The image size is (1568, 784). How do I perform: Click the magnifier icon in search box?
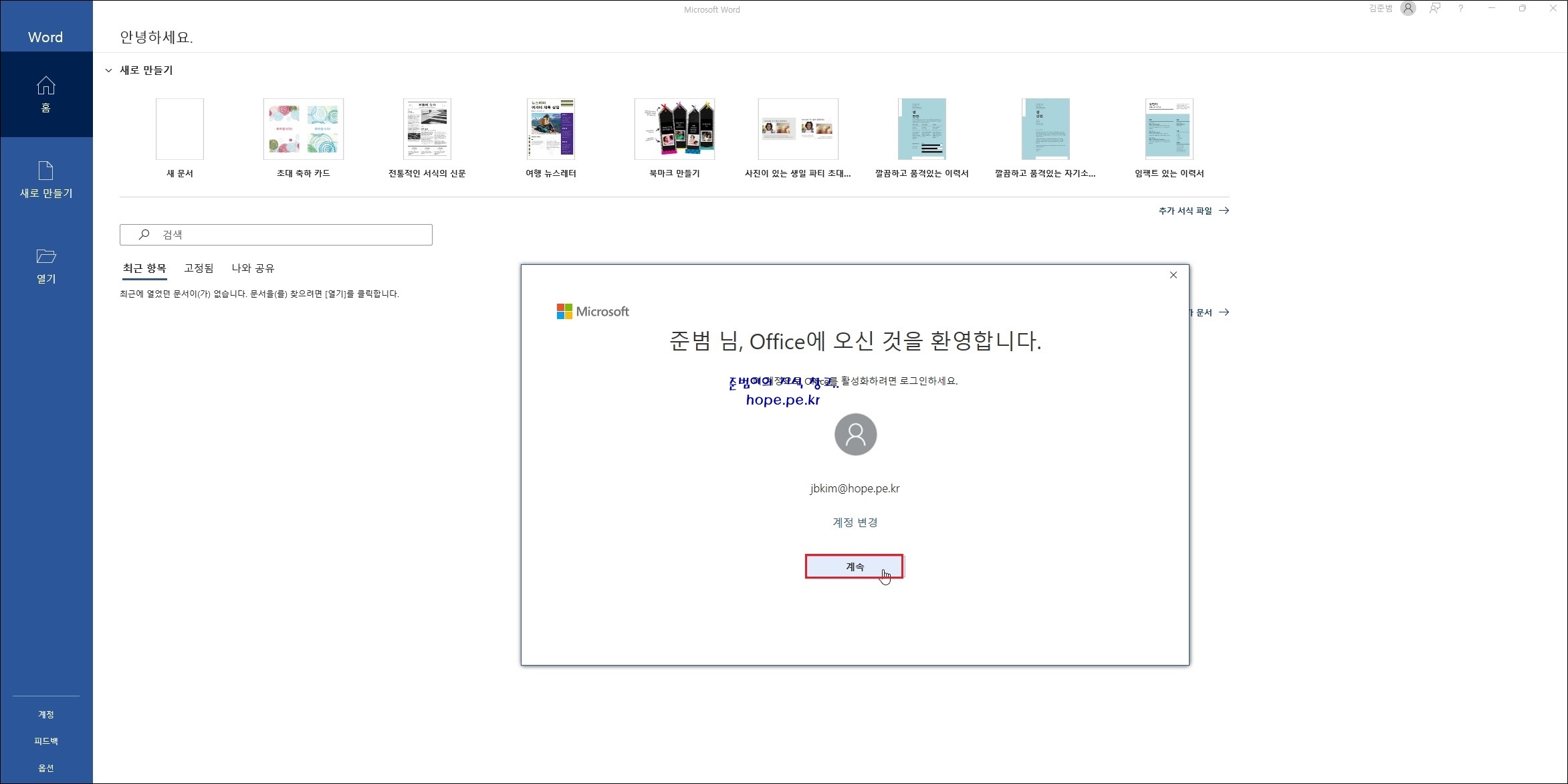tap(144, 234)
